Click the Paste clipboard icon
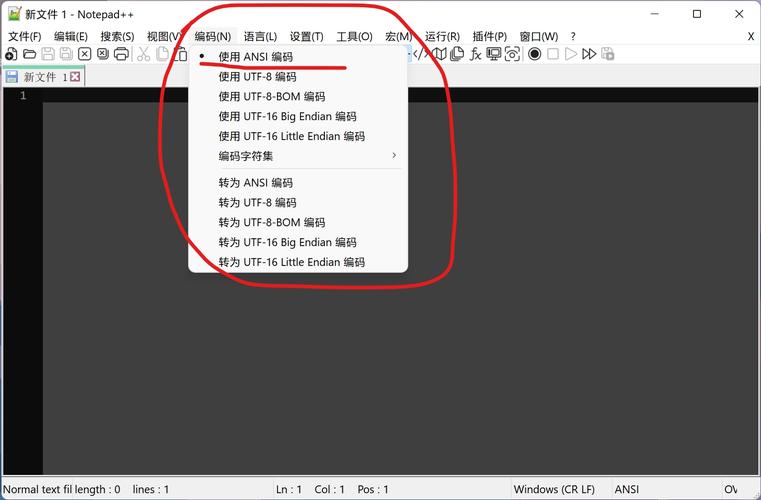This screenshot has width=761, height=500. (x=180, y=54)
